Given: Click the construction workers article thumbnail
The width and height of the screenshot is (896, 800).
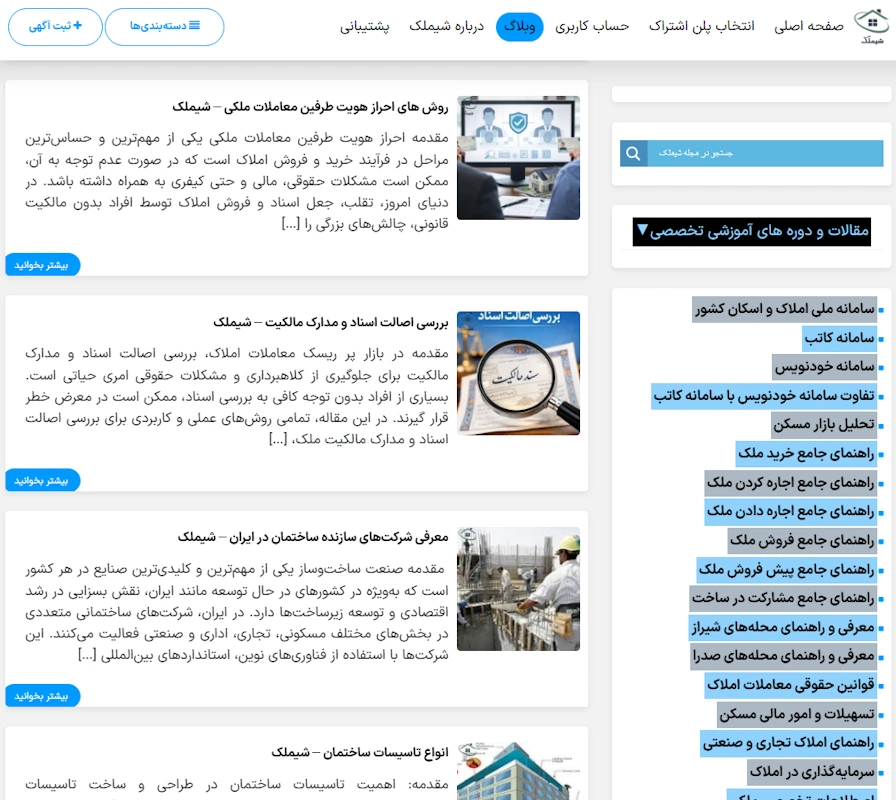Looking at the screenshot, I should point(518,588).
